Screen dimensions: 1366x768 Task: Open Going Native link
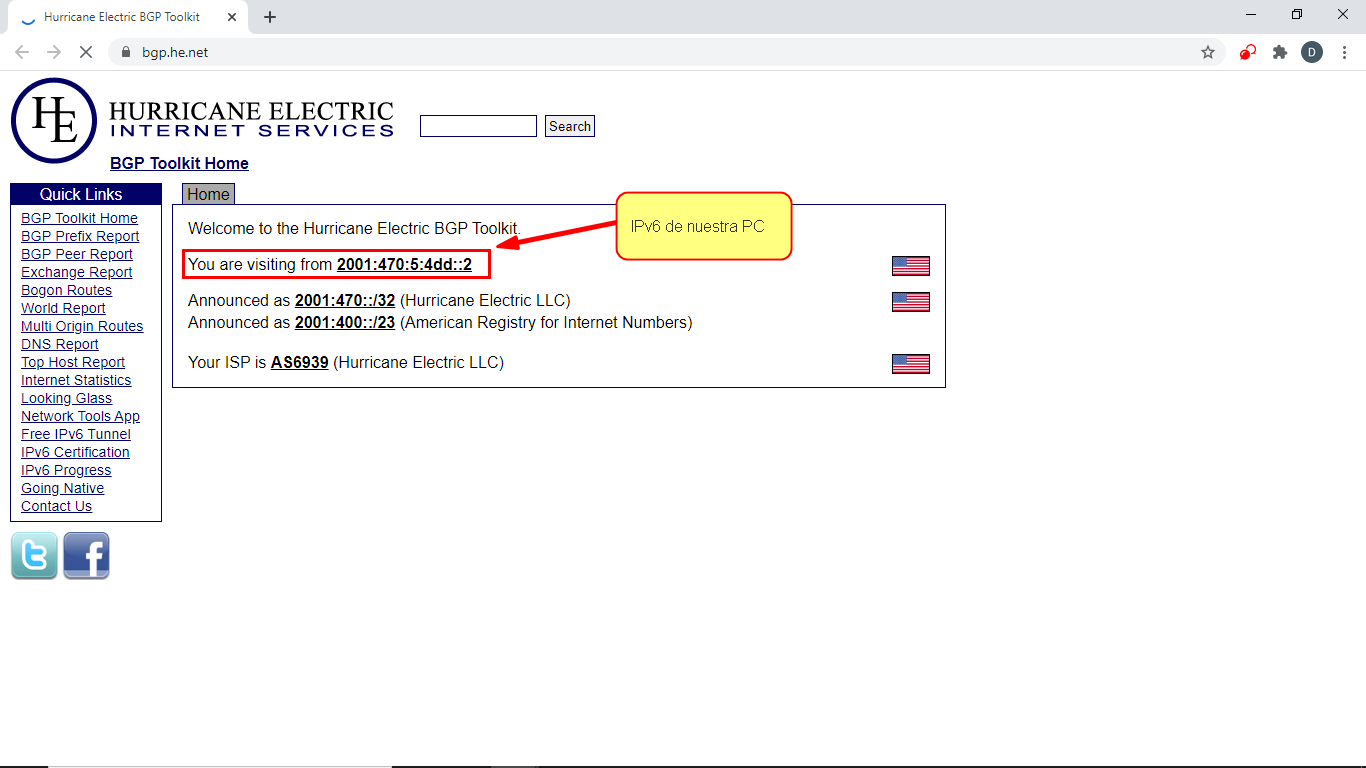(x=62, y=488)
